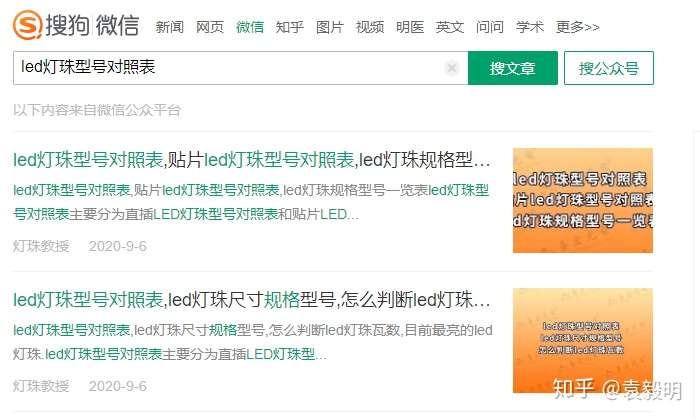
Task: Click the second result's summary snippet mentioning 瓦数
Action: point(253,342)
